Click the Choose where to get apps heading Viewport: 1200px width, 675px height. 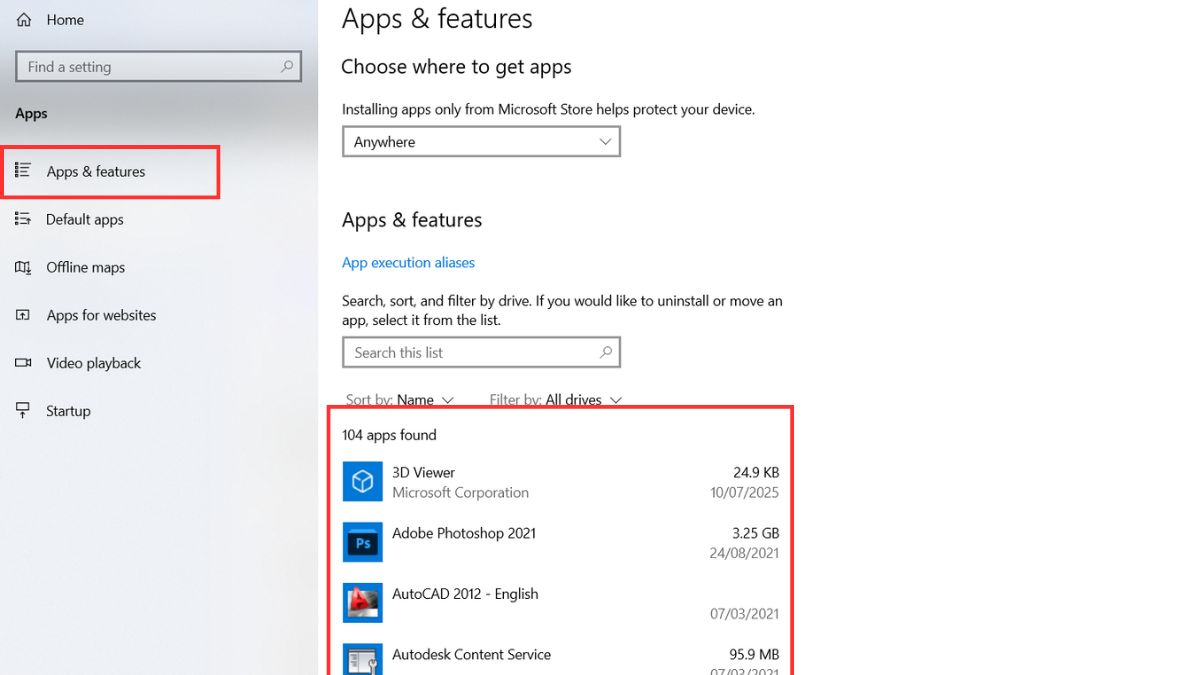[x=456, y=67]
